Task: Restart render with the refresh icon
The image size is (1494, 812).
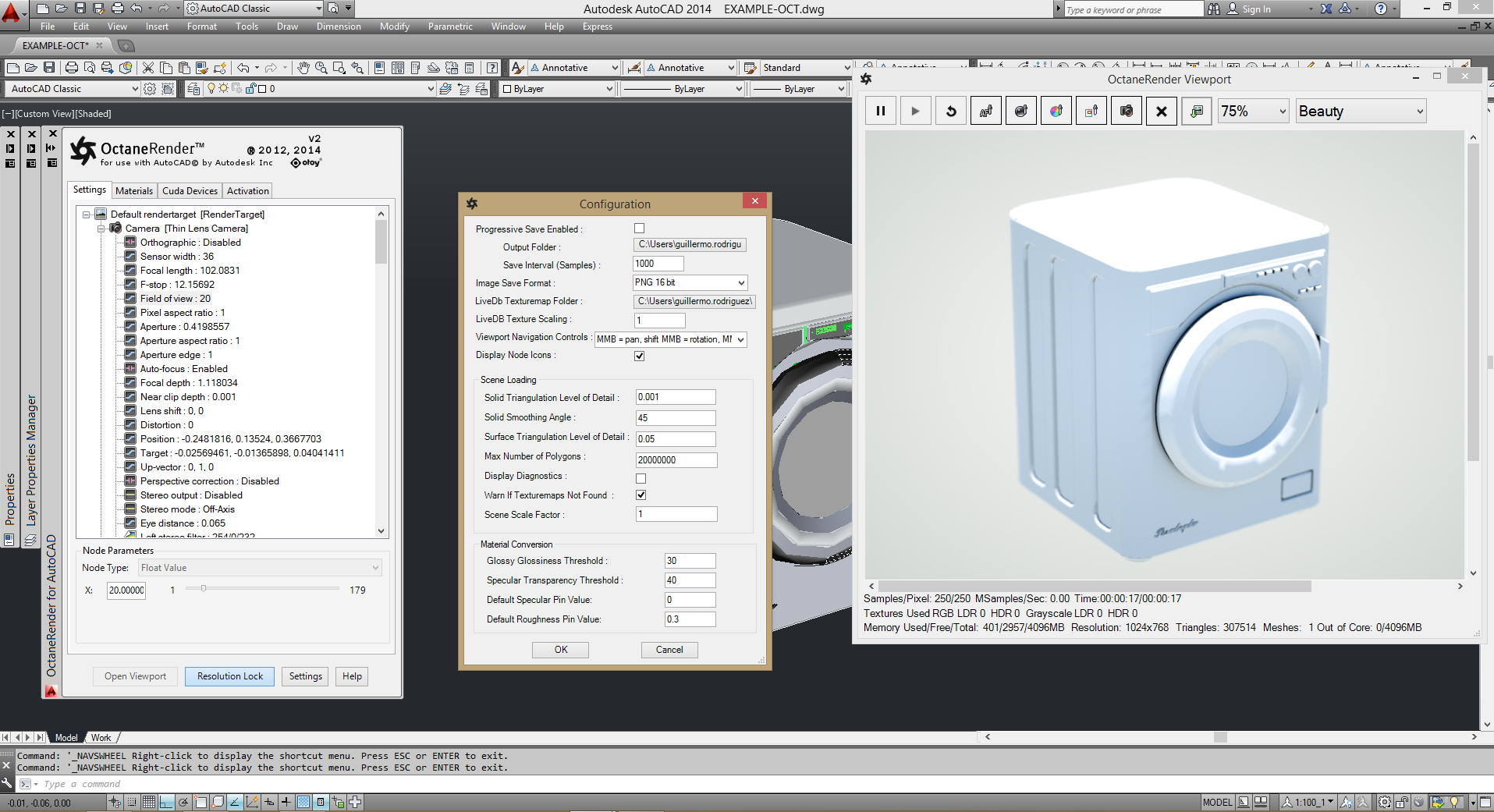Action: (951, 112)
